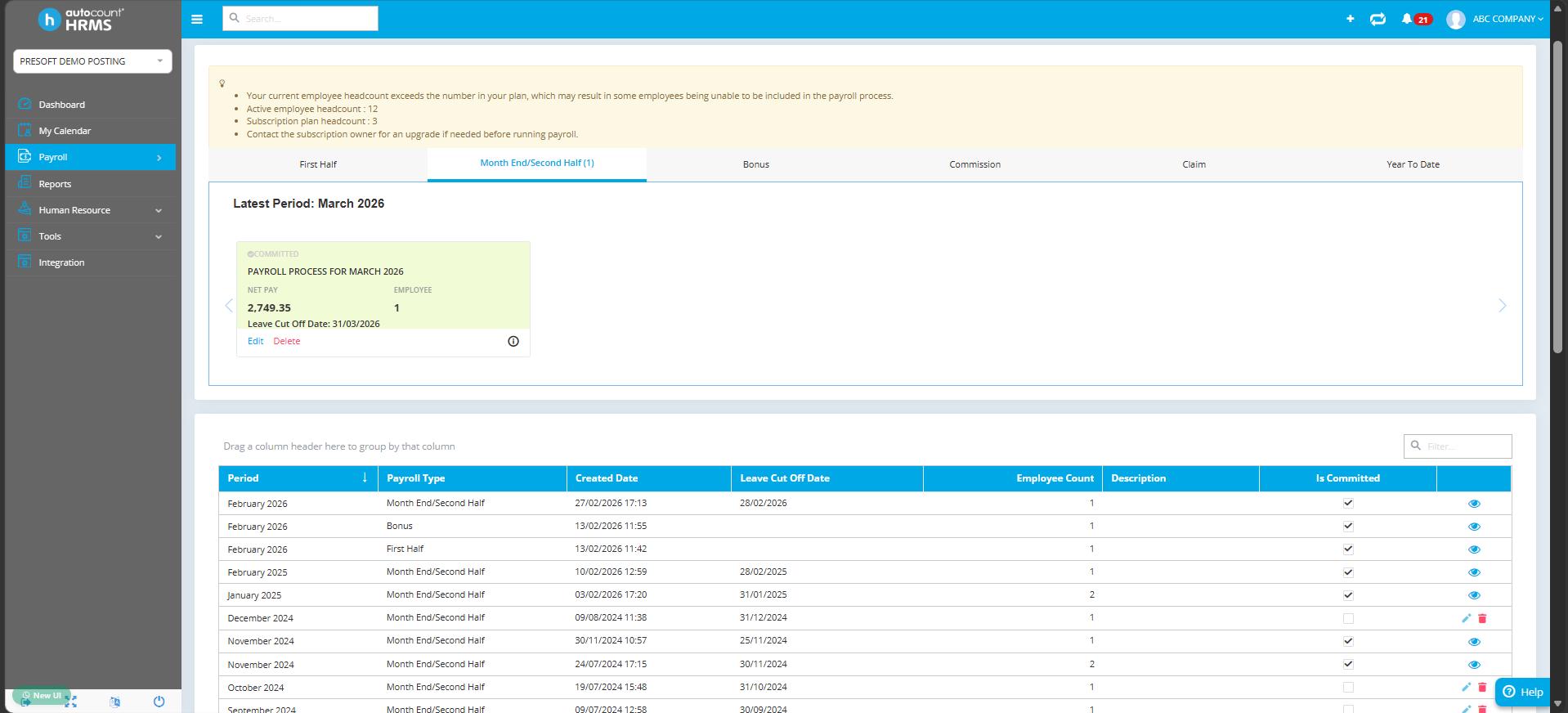Click the previous carousel arrow
This screenshot has width=1568, height=713.
point(229,306)
